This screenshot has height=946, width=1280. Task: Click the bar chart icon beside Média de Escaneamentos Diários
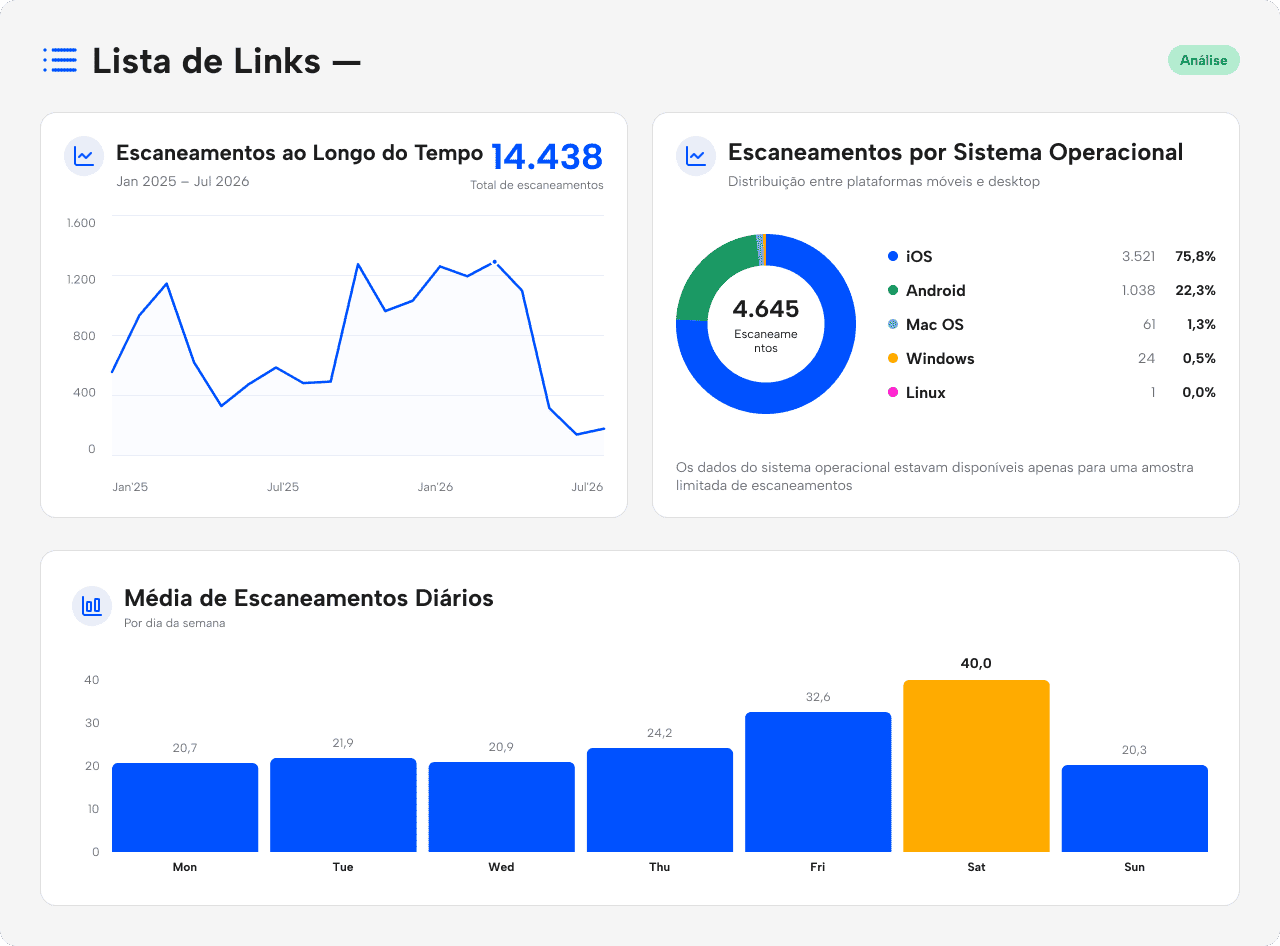click(x=92, y=606)
